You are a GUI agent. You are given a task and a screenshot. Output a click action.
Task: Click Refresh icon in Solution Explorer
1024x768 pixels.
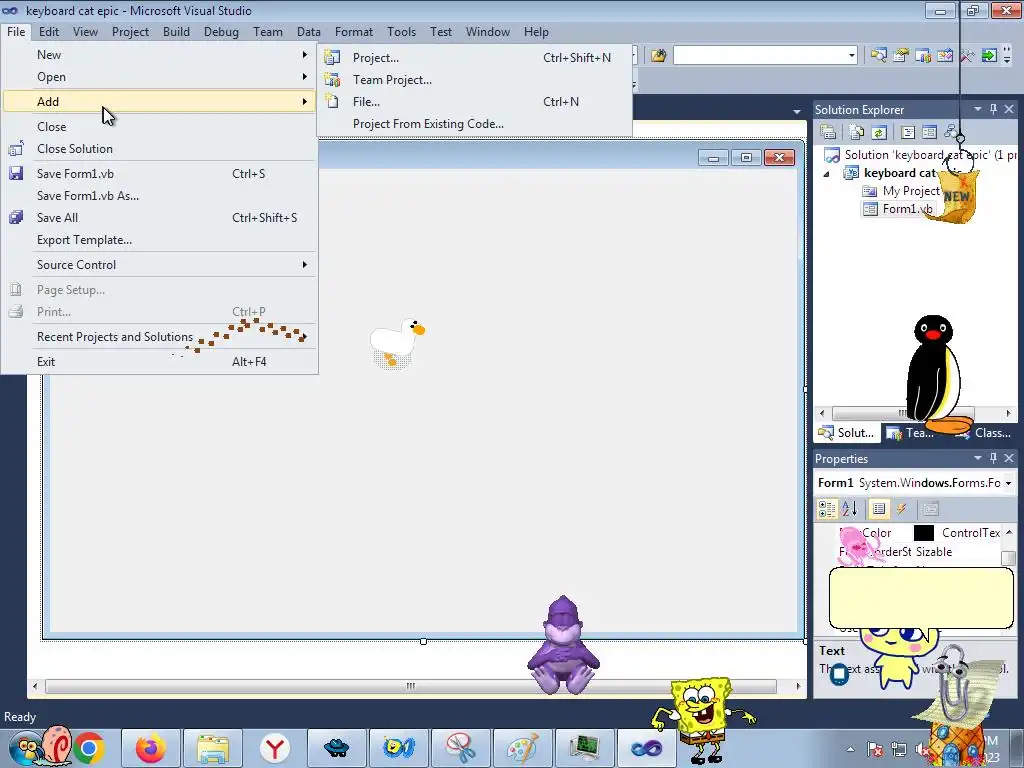coord(879,133)
